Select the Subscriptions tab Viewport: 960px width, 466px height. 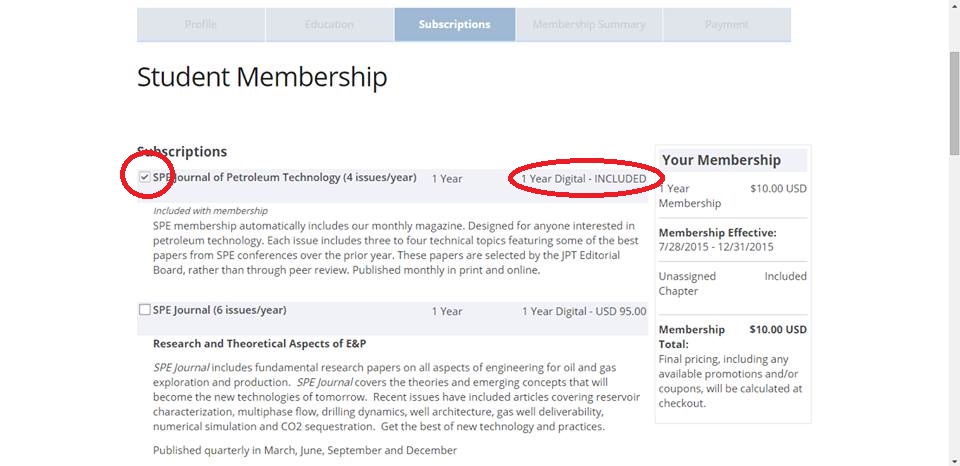click(455, 25)
